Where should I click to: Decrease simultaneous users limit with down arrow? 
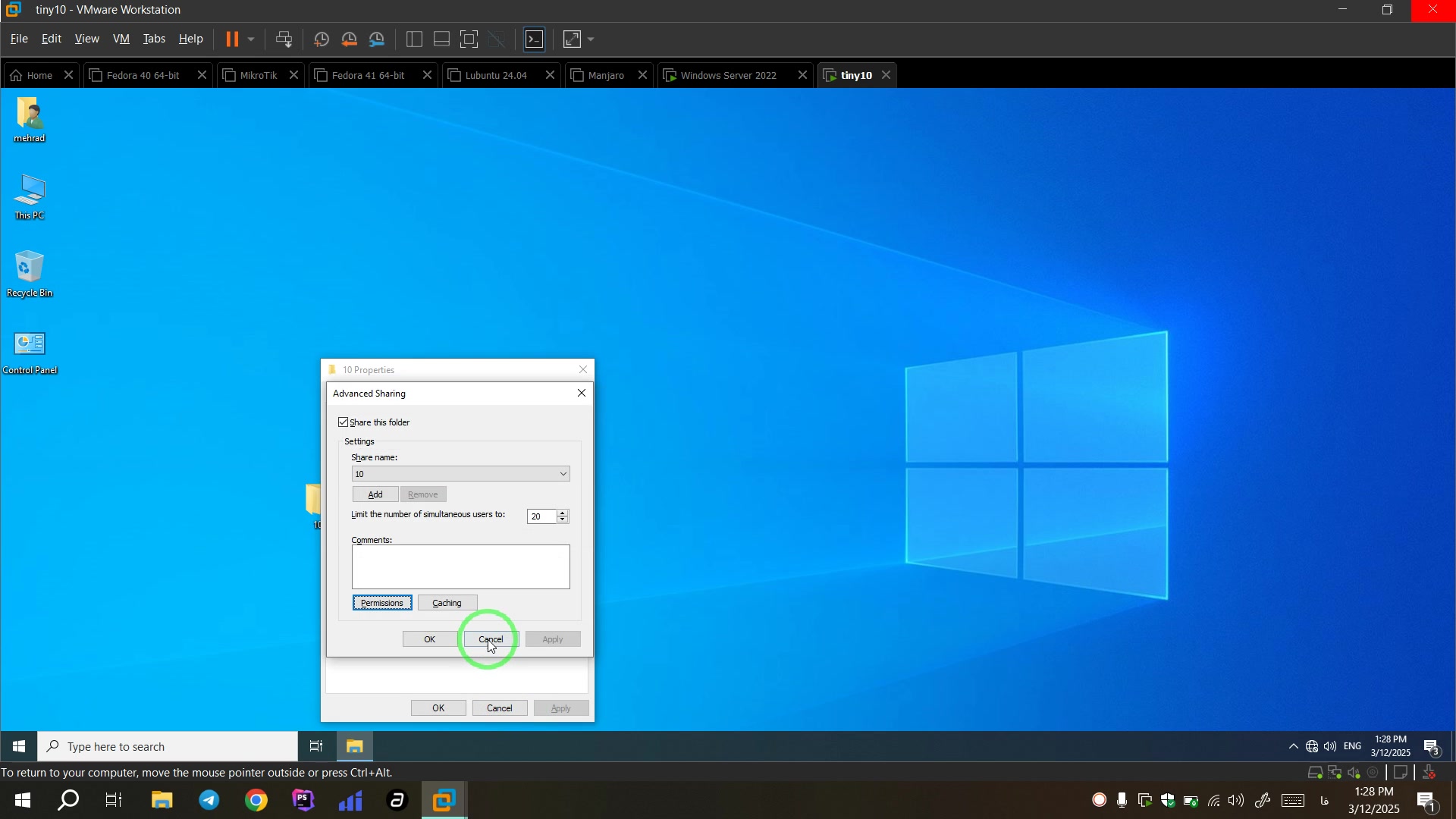click(x=563, y=520)
